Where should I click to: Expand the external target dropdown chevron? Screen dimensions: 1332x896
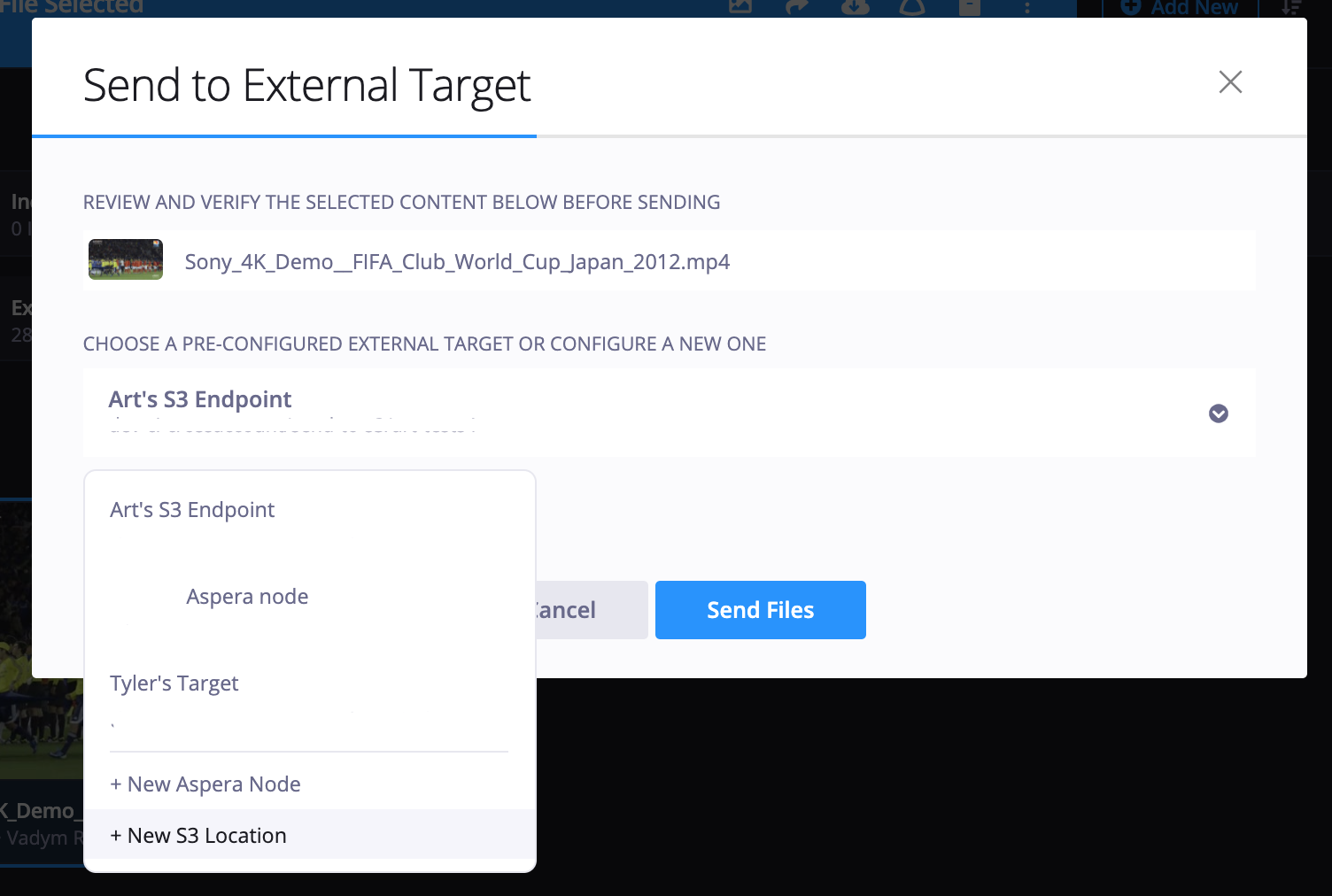coord(1219,413)
